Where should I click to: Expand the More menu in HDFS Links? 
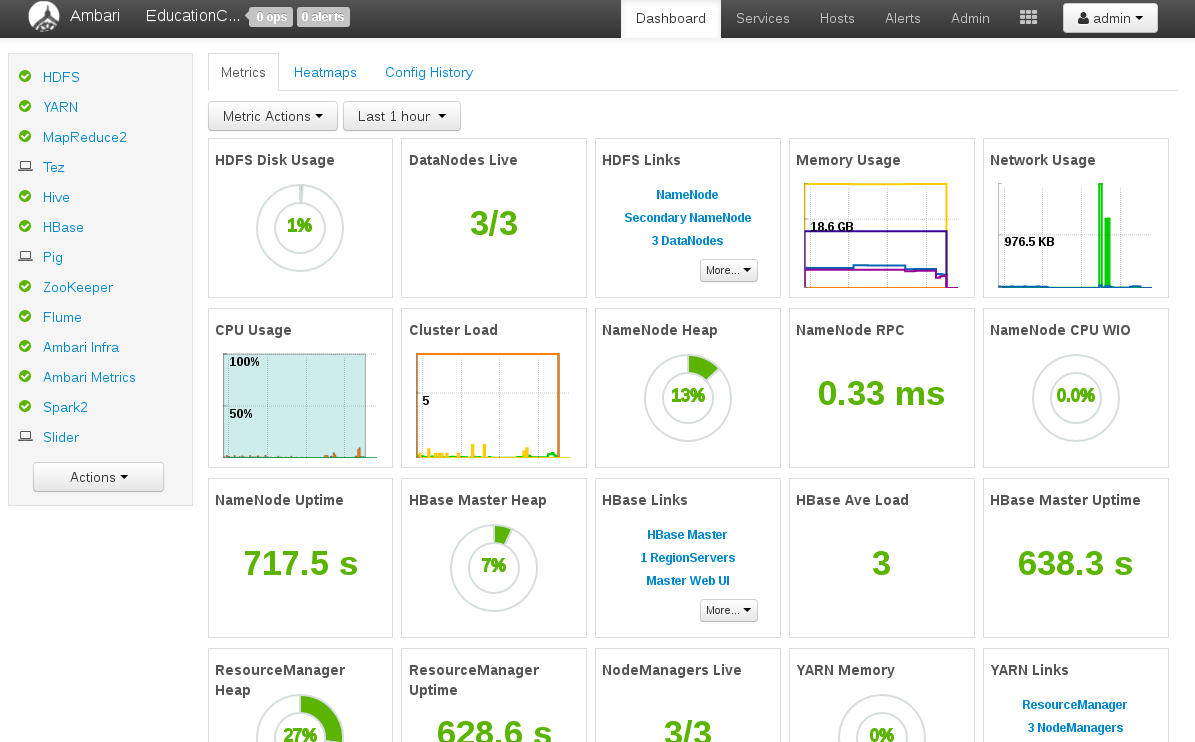pyautogui.click(x=729, y=270)
